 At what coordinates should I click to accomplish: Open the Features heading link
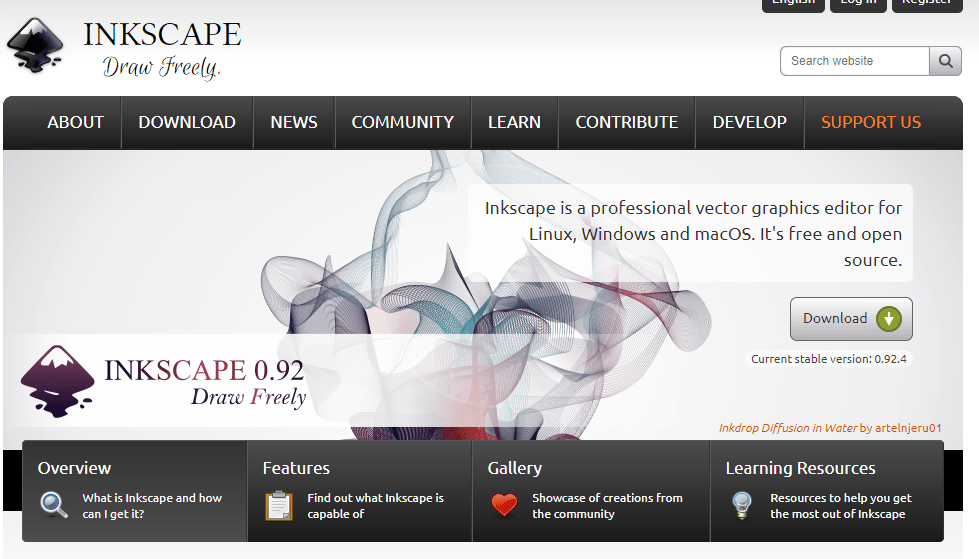tap(296, 468)
